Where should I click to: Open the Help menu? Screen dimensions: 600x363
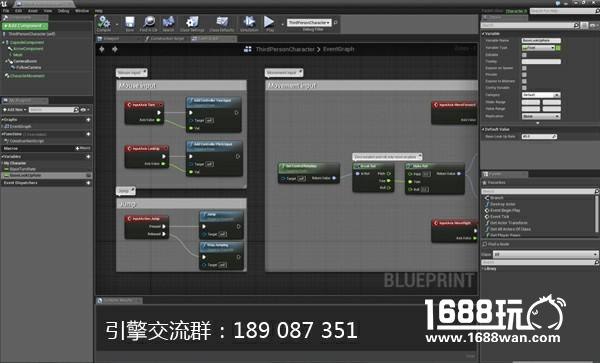tap(98, 11)
